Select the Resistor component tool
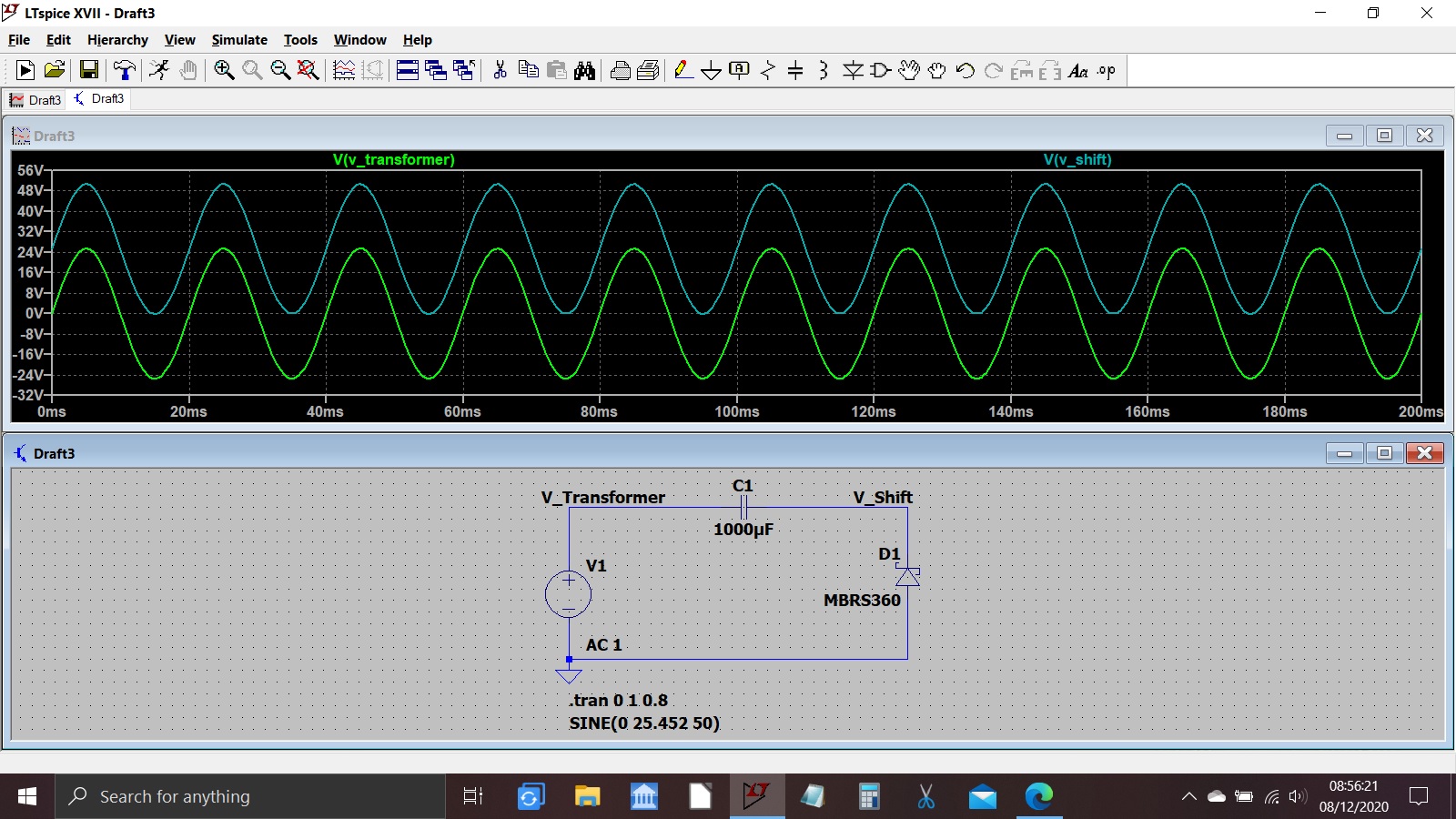Image resolution: width=1456 pixels, height=819 pixels. [x=768, y=70]
